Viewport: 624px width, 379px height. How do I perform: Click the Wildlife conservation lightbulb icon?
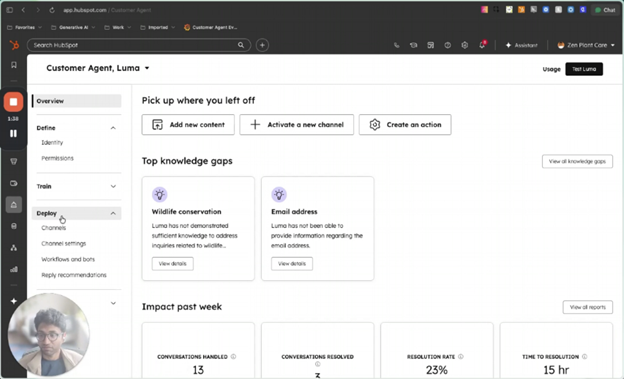(160, 195)
